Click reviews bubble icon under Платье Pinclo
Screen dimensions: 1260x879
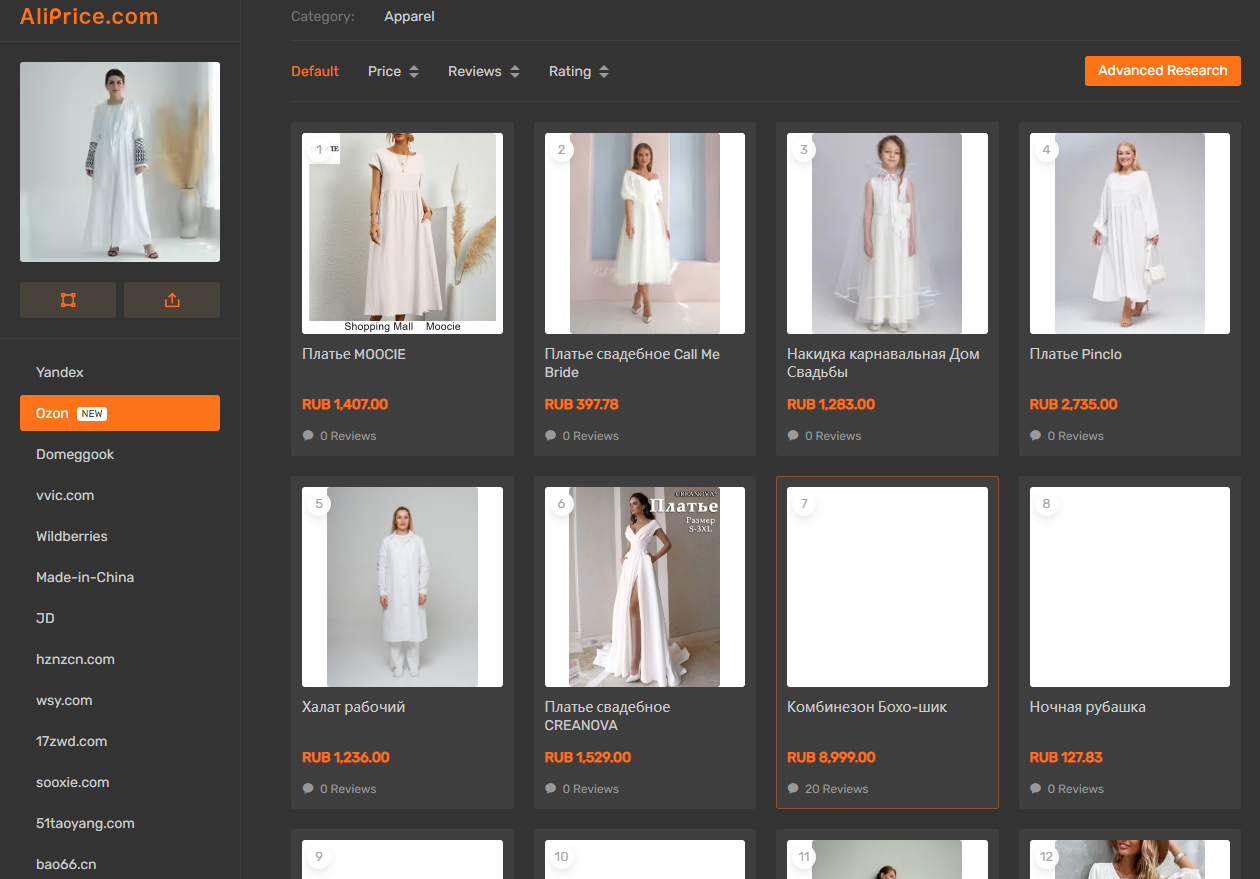[1036, 436]
